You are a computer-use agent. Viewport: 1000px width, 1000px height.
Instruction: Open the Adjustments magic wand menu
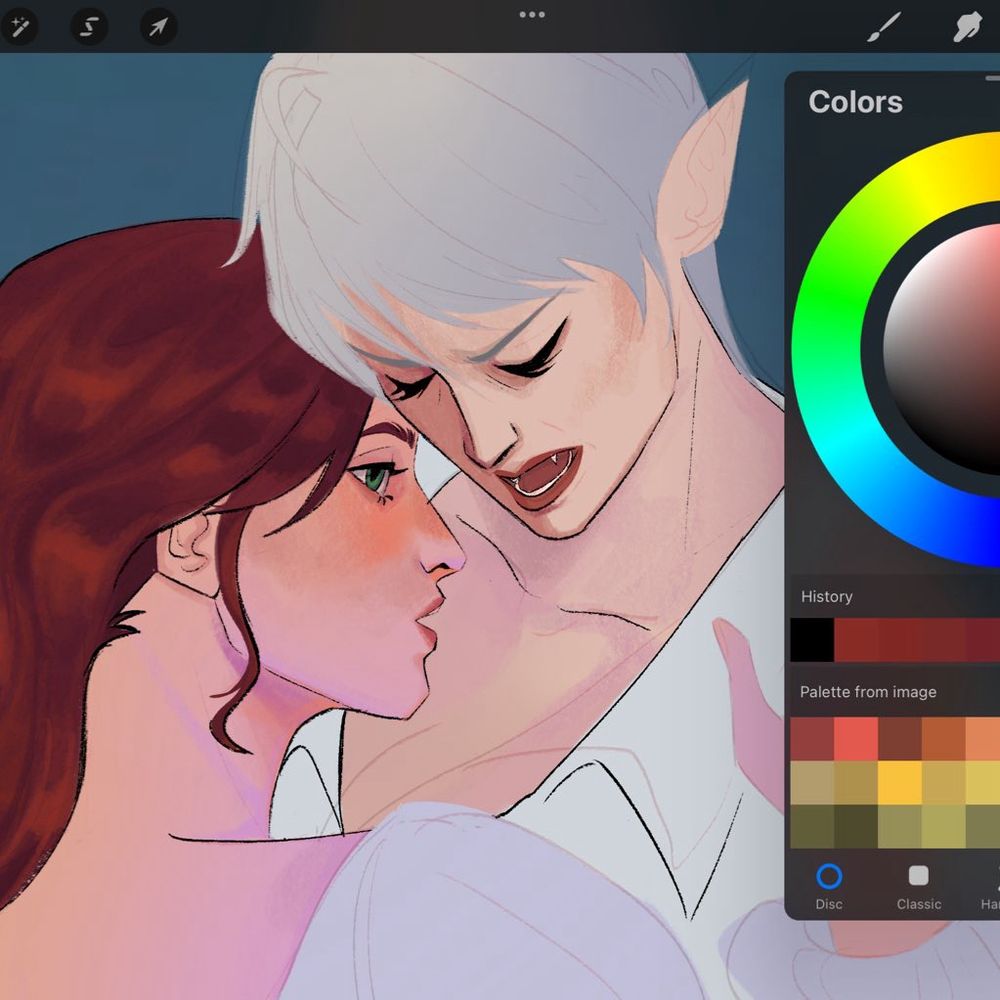(19, 27)
